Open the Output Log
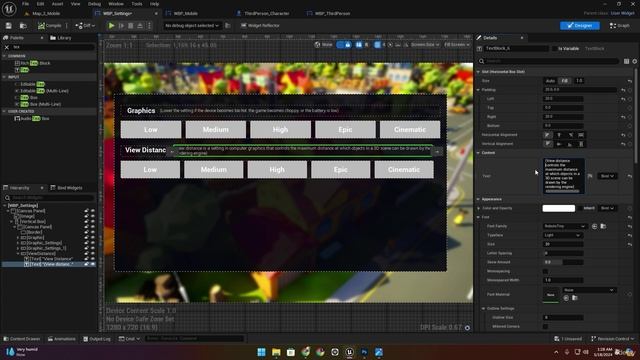Screen dimensions: 640x360 [96, 339]
